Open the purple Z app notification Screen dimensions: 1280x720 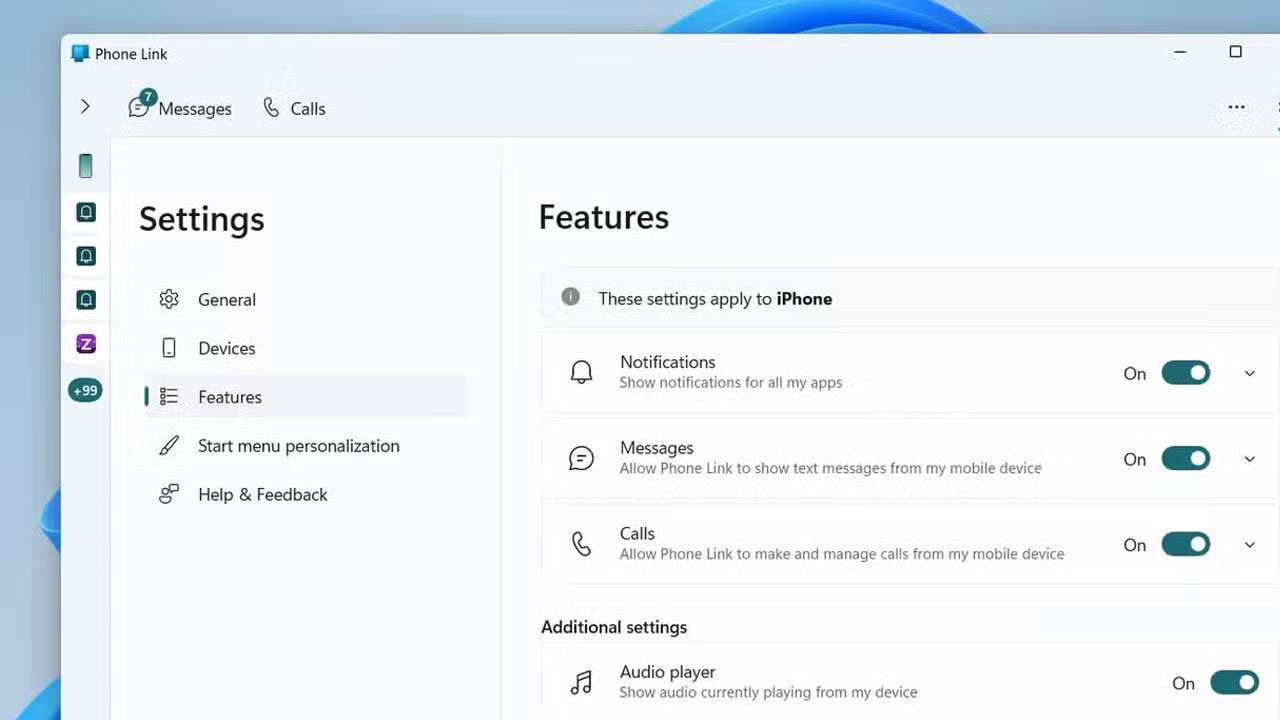click(86, 344)
